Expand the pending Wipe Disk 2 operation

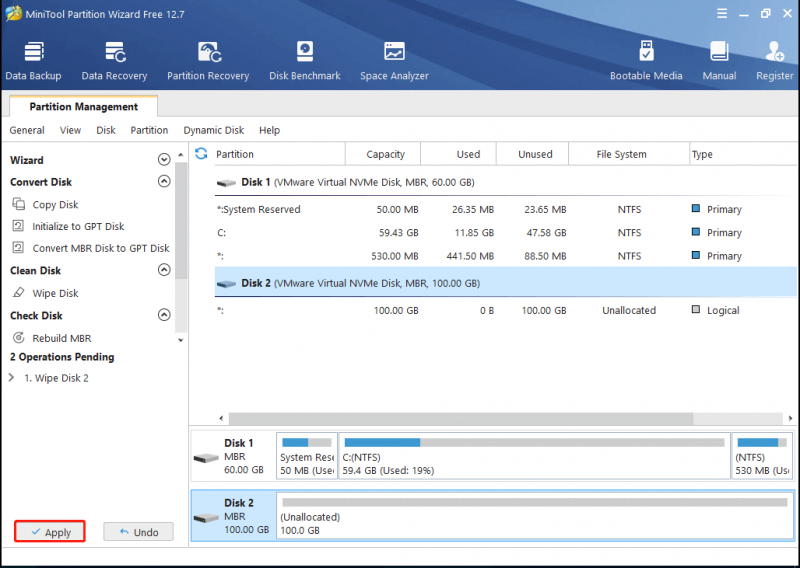[11, 378]
